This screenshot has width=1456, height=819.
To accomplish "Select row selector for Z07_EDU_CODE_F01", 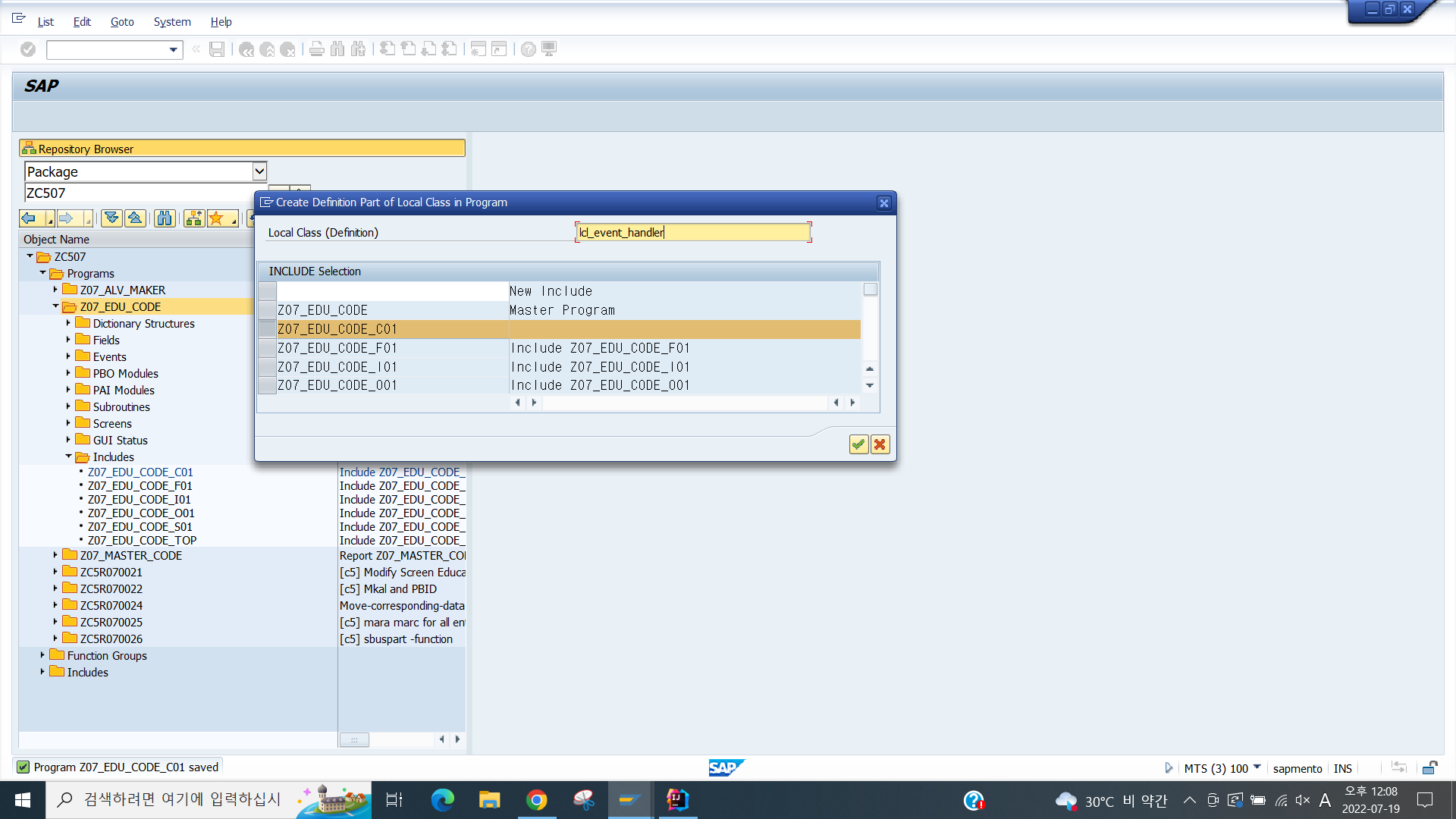I will tap(267, 348).
